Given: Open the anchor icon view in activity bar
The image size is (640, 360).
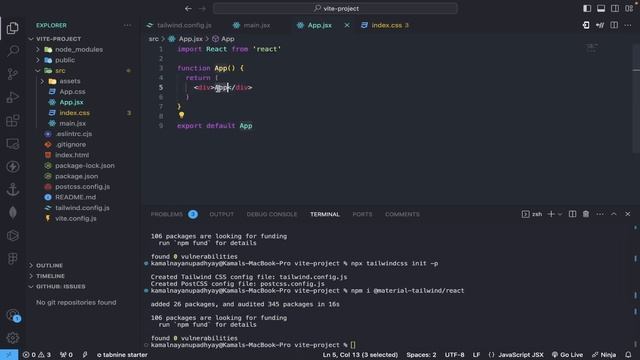Looking at the screenshot, I should pyautogui.click(x=13, y=189).
